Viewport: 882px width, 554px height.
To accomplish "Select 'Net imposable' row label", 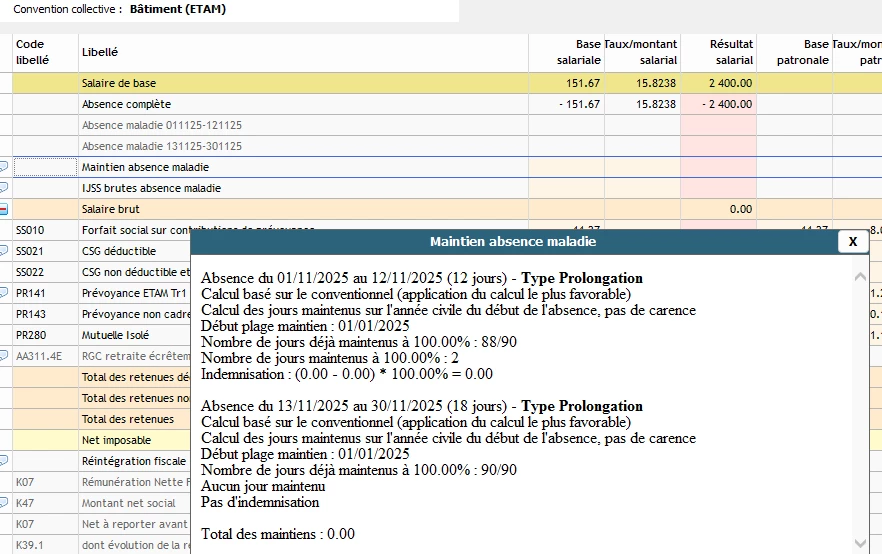I will (x=116, y=440).
